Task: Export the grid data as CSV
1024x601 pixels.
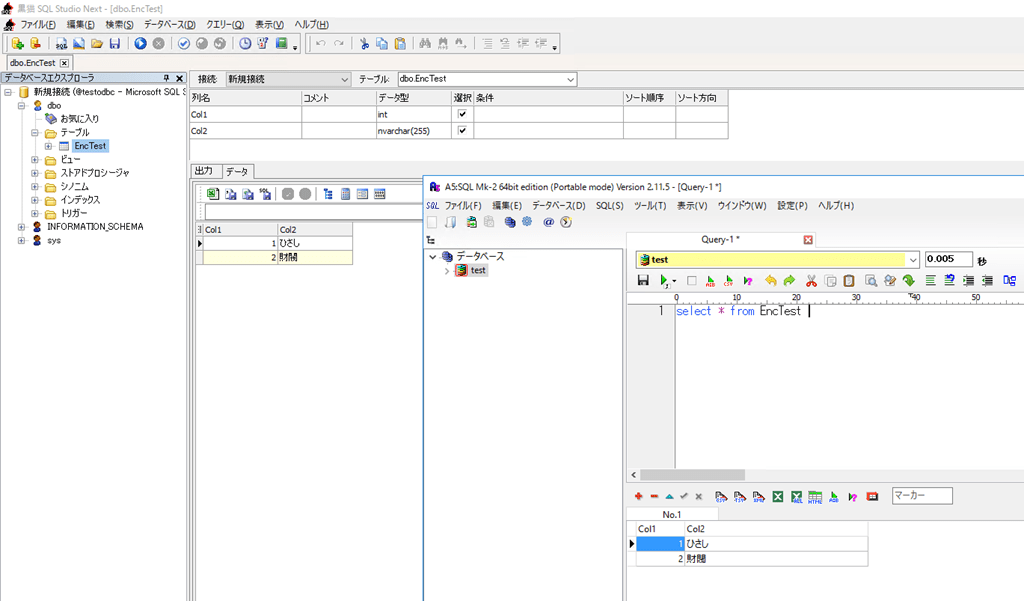Action: (x=719, y=497)
